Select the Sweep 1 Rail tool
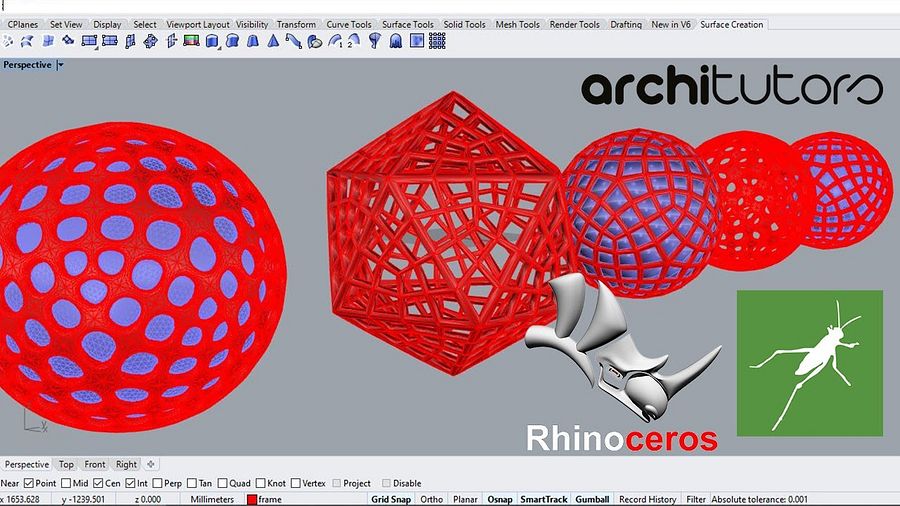Viewport: 900px width, 506px height. 335,41
